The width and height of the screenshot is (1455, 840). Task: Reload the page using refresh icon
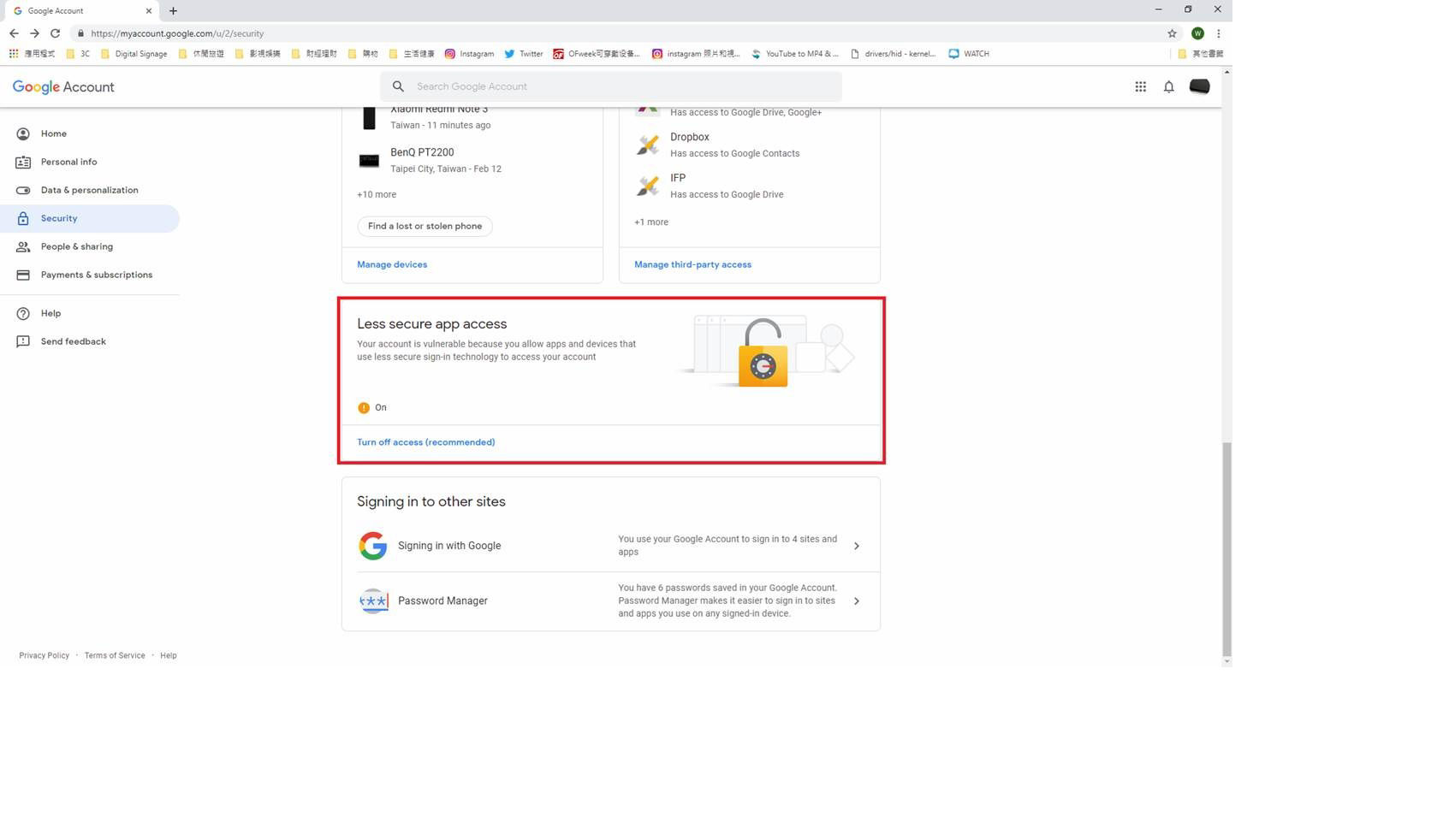point(55,33)
